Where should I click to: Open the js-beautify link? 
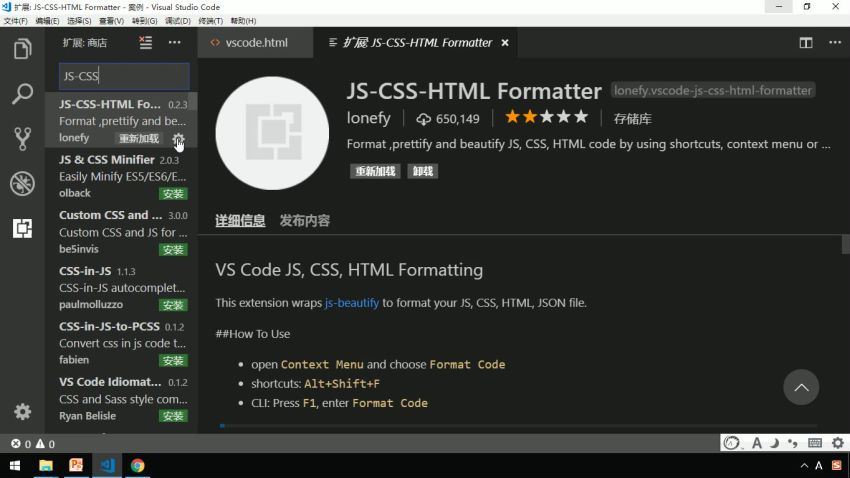(x=352, y=302)
